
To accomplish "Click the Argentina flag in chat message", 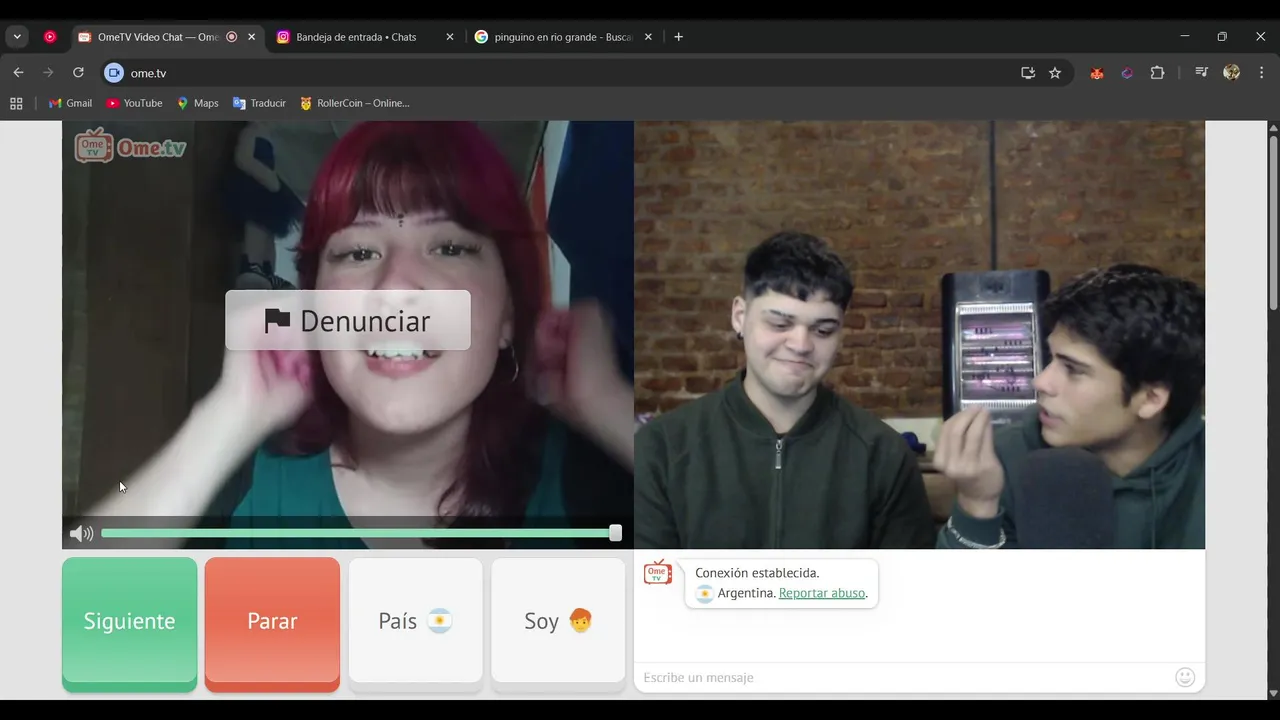I will pyautogui.click(x=705, y=593).
